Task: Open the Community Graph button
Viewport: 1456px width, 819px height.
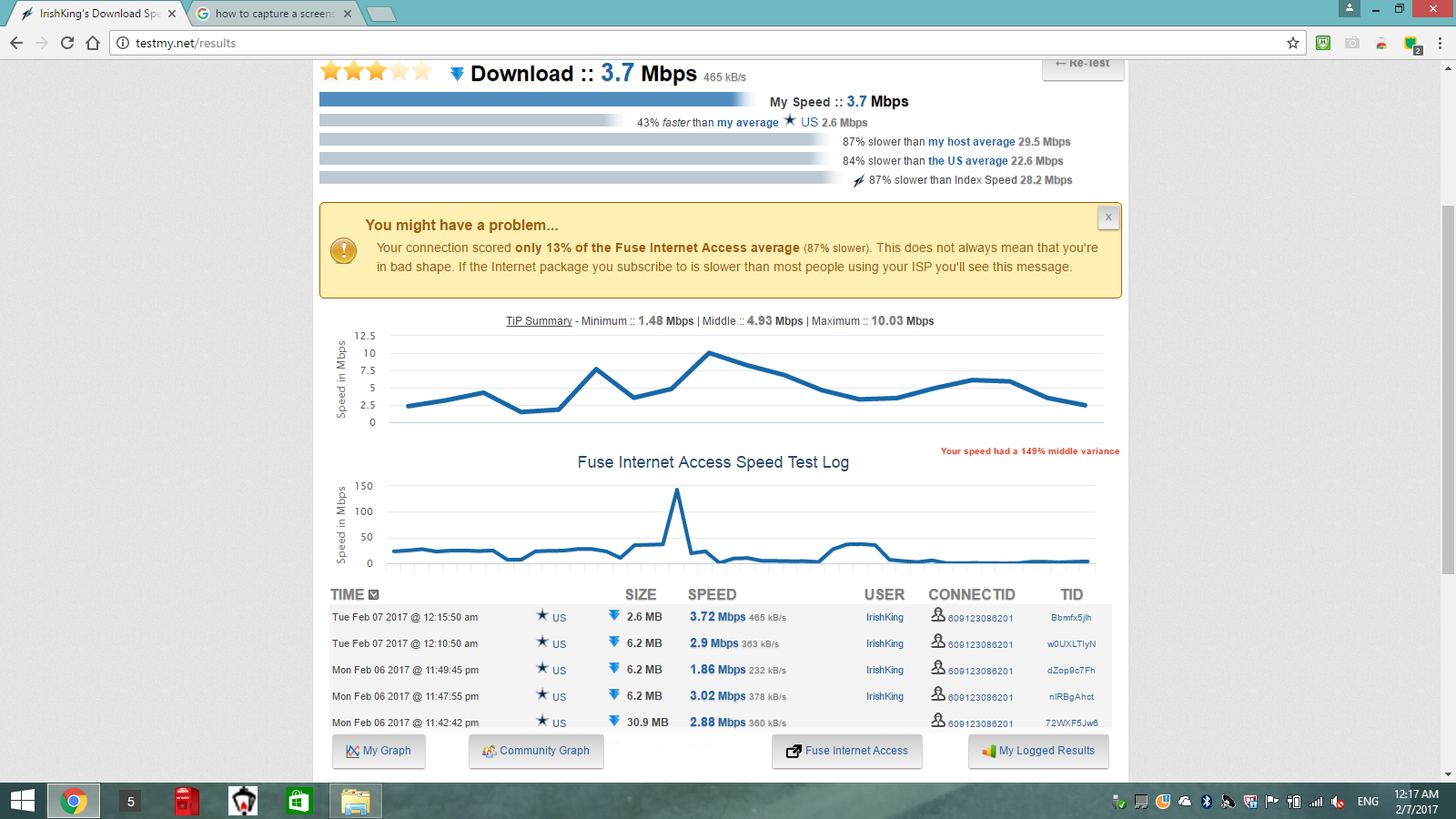Action: pos(536,752)
